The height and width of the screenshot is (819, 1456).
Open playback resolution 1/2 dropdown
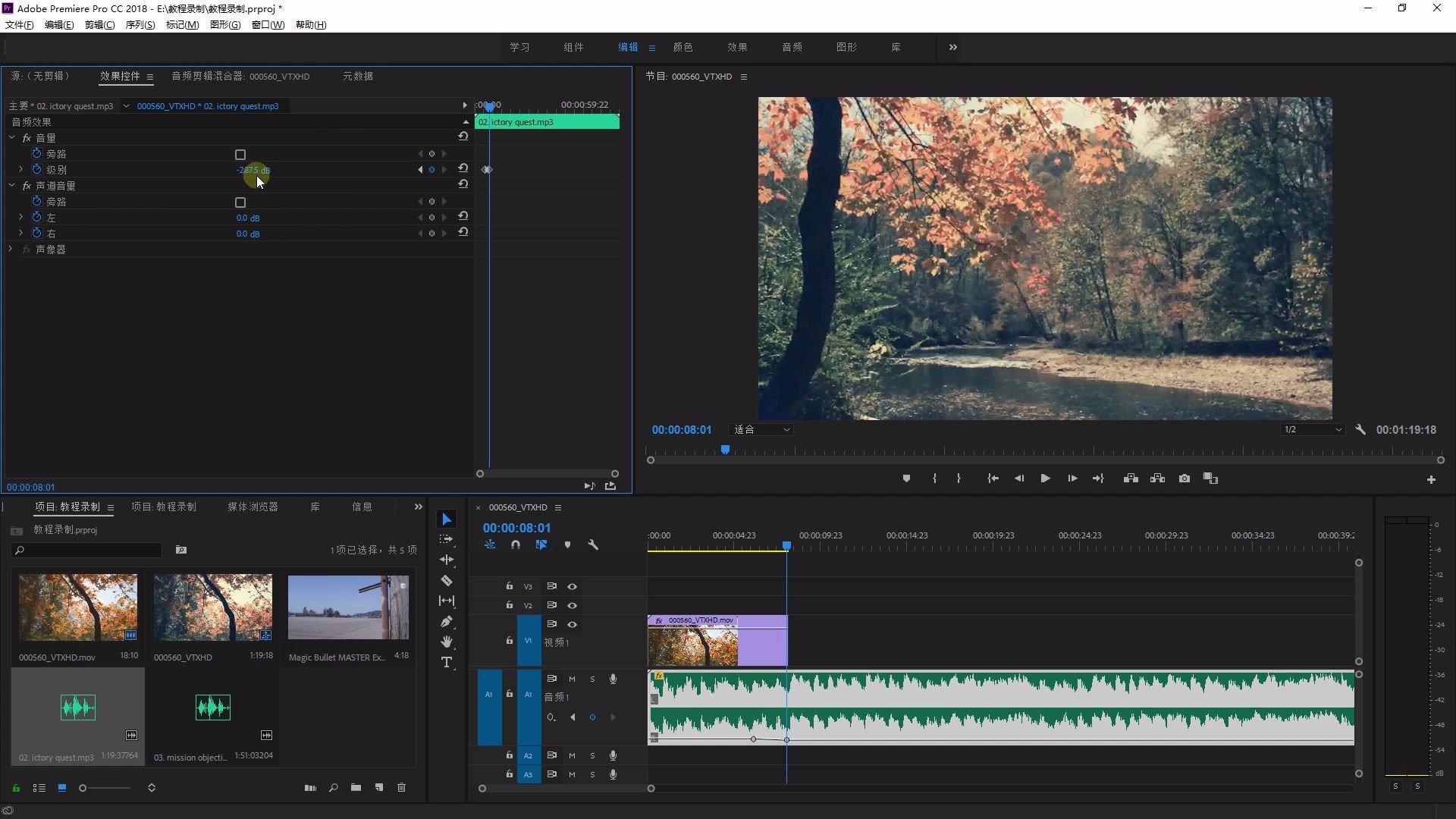[x=1312, y=430]
